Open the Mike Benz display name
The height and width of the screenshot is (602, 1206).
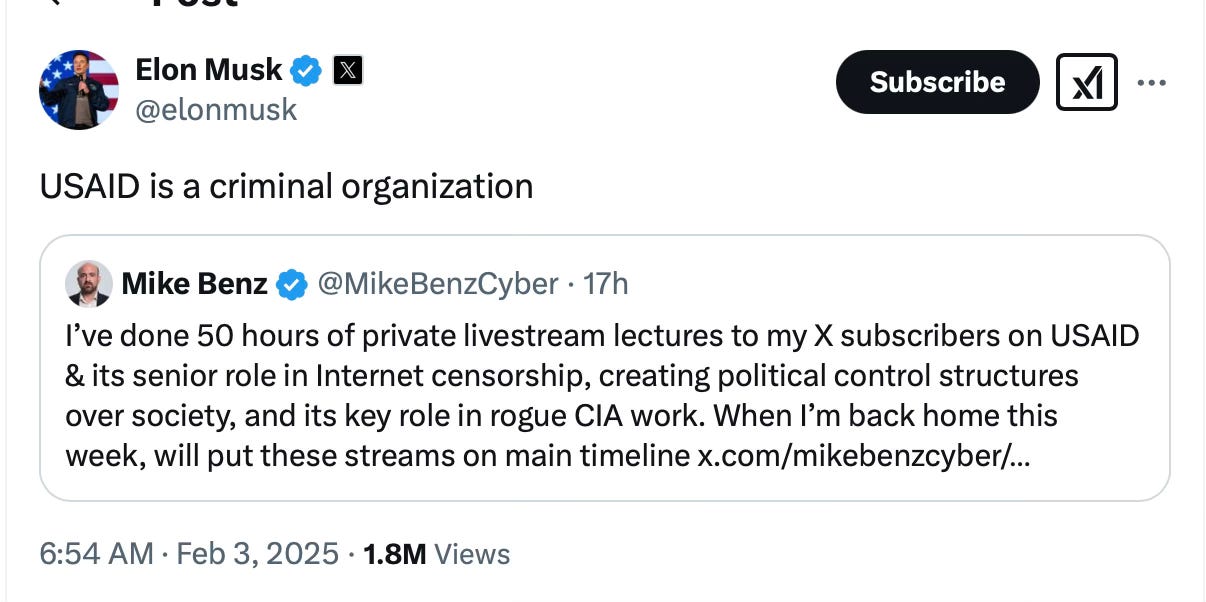[x=194, y=284]
